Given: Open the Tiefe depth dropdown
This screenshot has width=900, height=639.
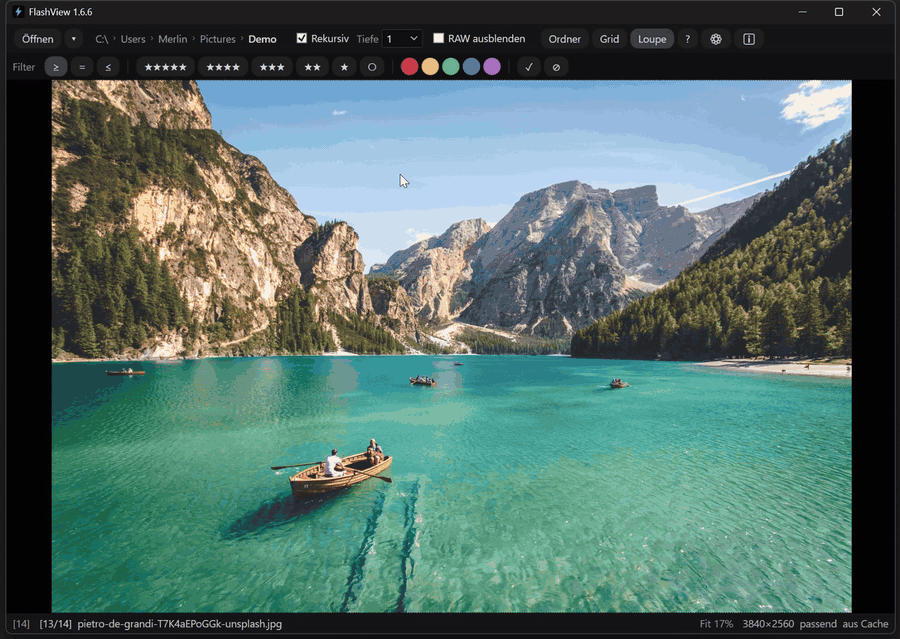Looking at the screenshot, I should (402, 39).
